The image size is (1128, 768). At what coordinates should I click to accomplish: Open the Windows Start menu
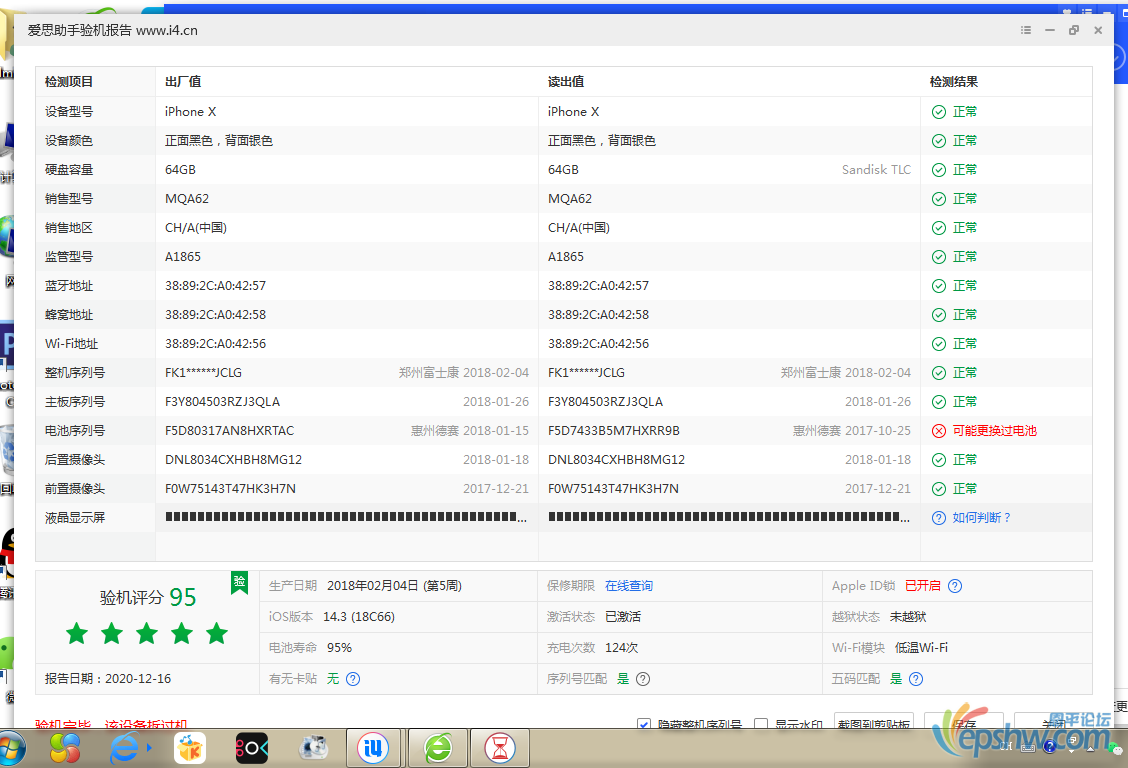pos(10,749)
